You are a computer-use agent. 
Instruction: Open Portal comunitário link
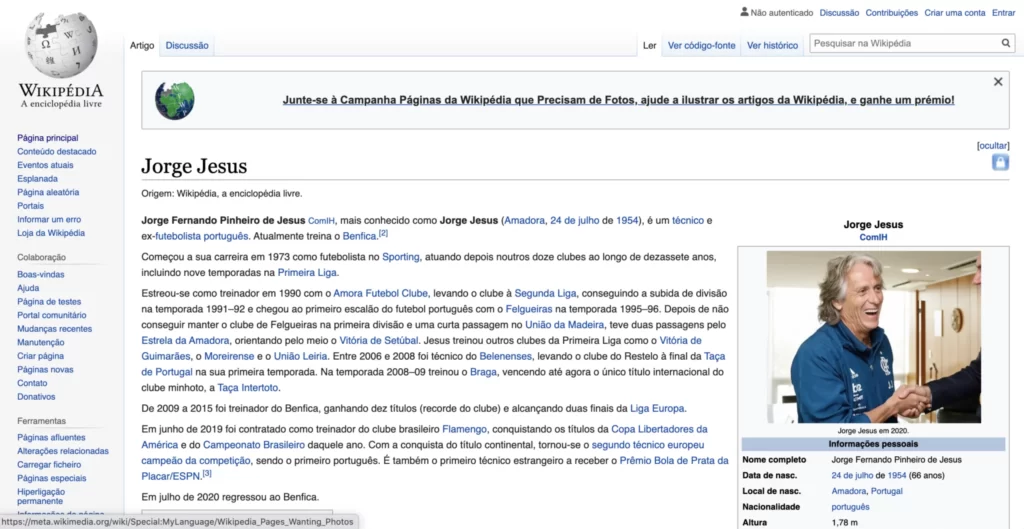tap(52, 315)
